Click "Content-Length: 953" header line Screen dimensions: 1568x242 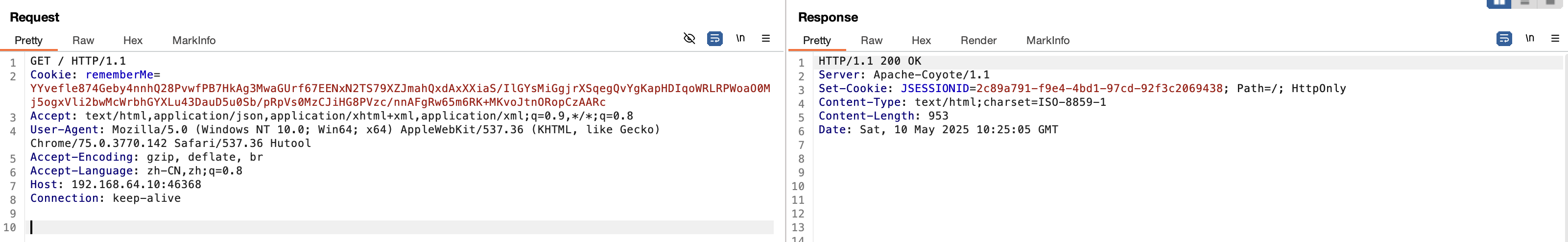coord(883,116)
